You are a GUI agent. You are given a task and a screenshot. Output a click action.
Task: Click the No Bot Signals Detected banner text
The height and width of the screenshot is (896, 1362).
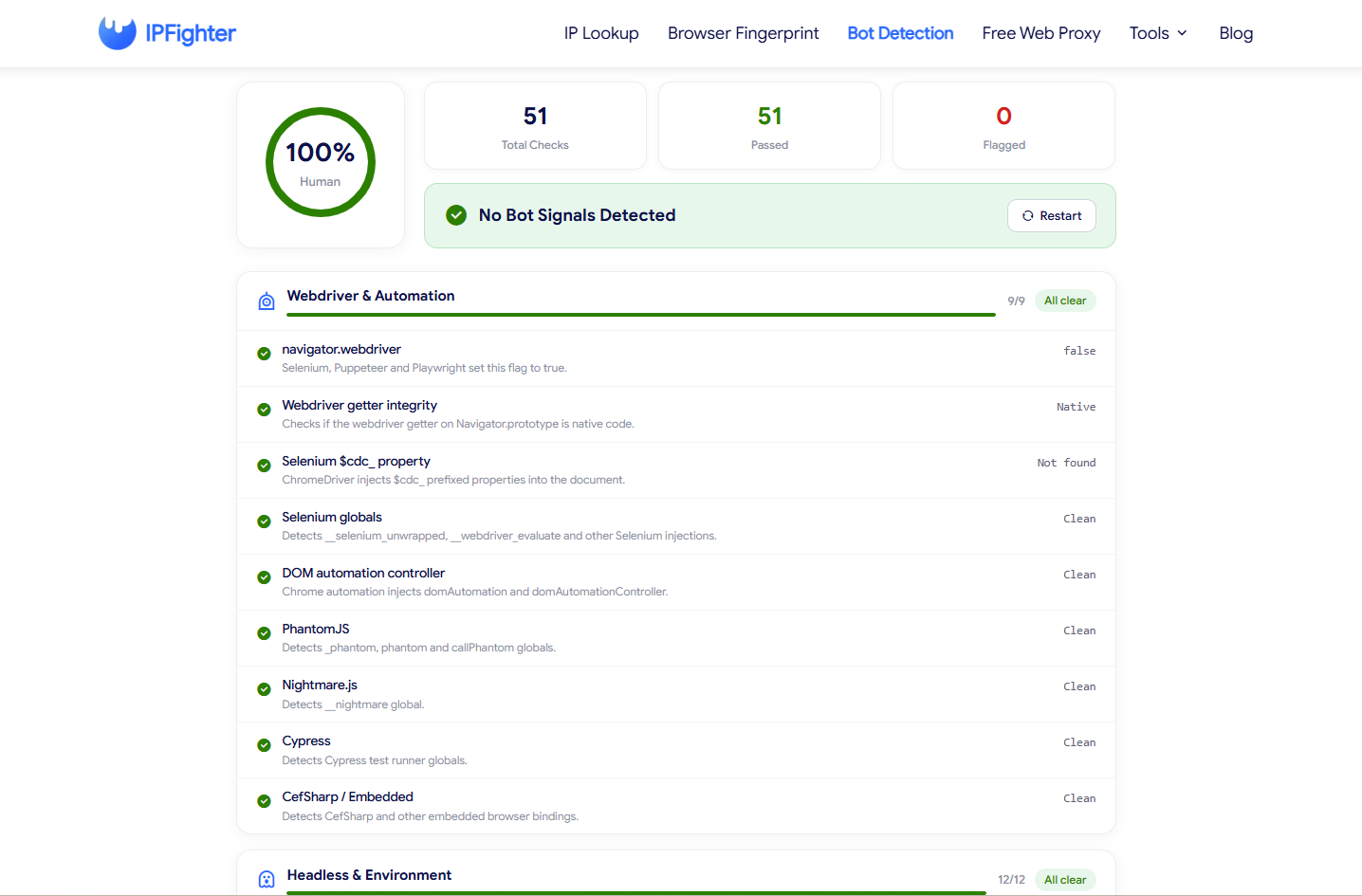(x=577, y=215)
